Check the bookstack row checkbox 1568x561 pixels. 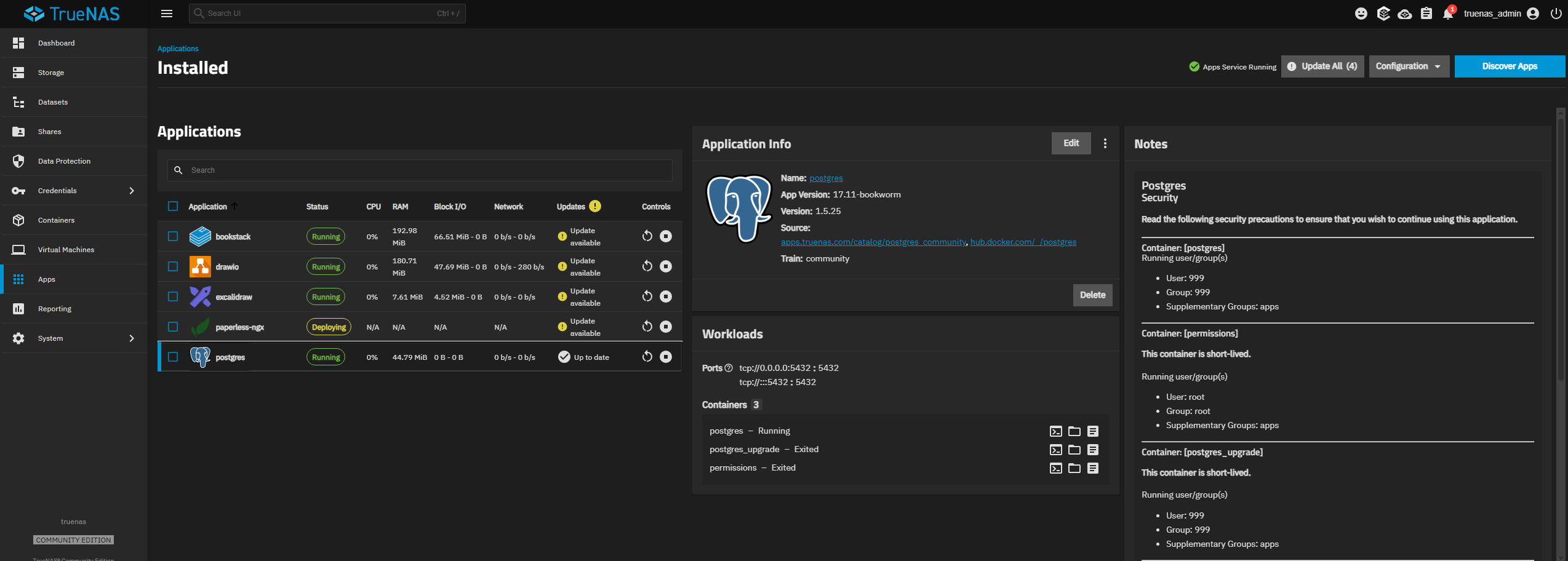click(x=173, y=236)
